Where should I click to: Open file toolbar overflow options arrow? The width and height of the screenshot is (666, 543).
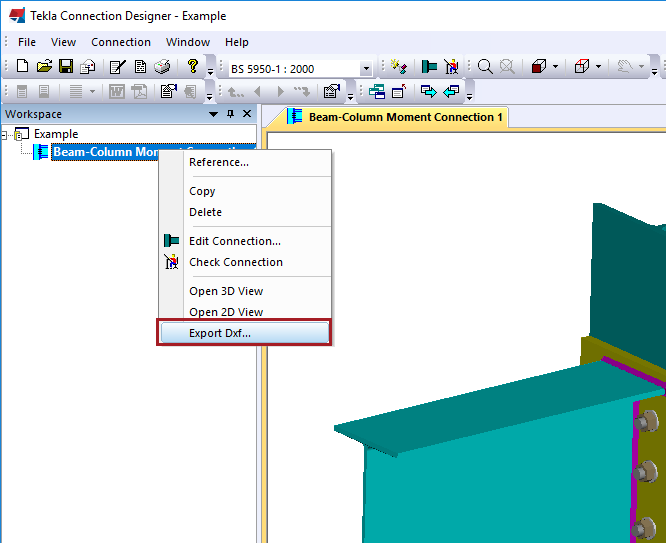pos(210,71)
